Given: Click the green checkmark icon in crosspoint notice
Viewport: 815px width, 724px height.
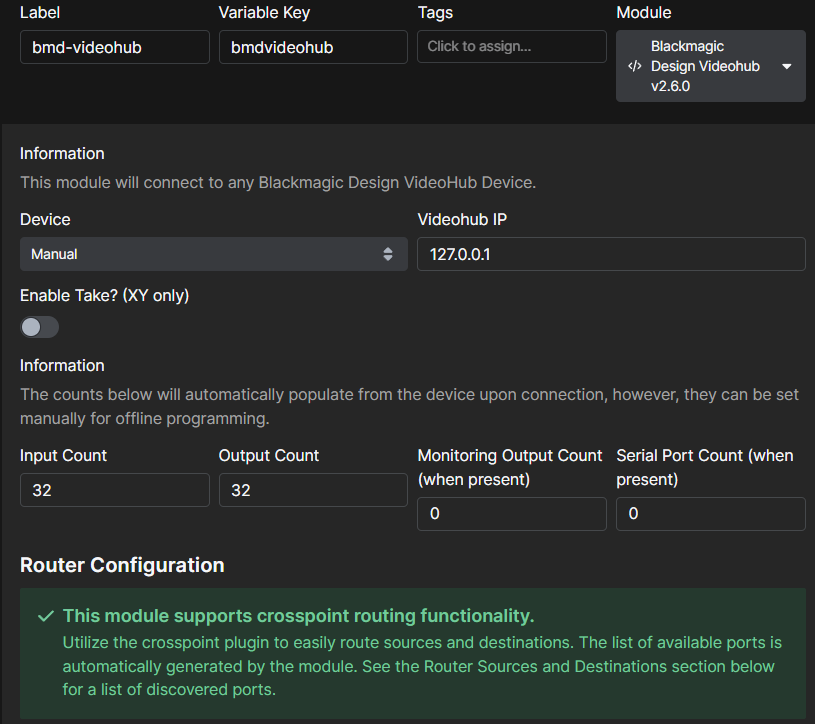Looking at the screenshot, I should coord(46,616).
